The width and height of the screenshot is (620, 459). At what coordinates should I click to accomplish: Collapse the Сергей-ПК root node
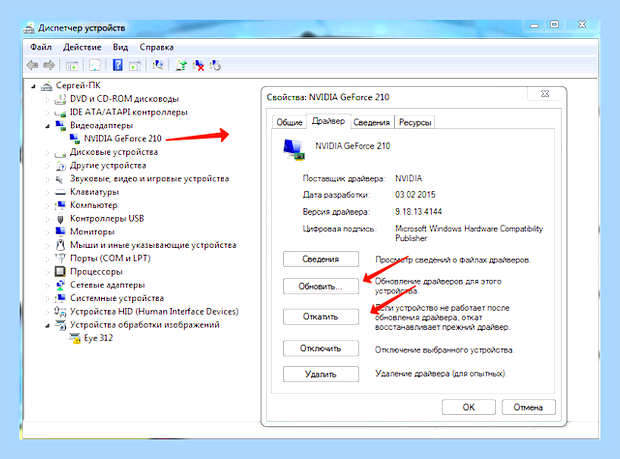pyautogui.click(x=34, y=86)
